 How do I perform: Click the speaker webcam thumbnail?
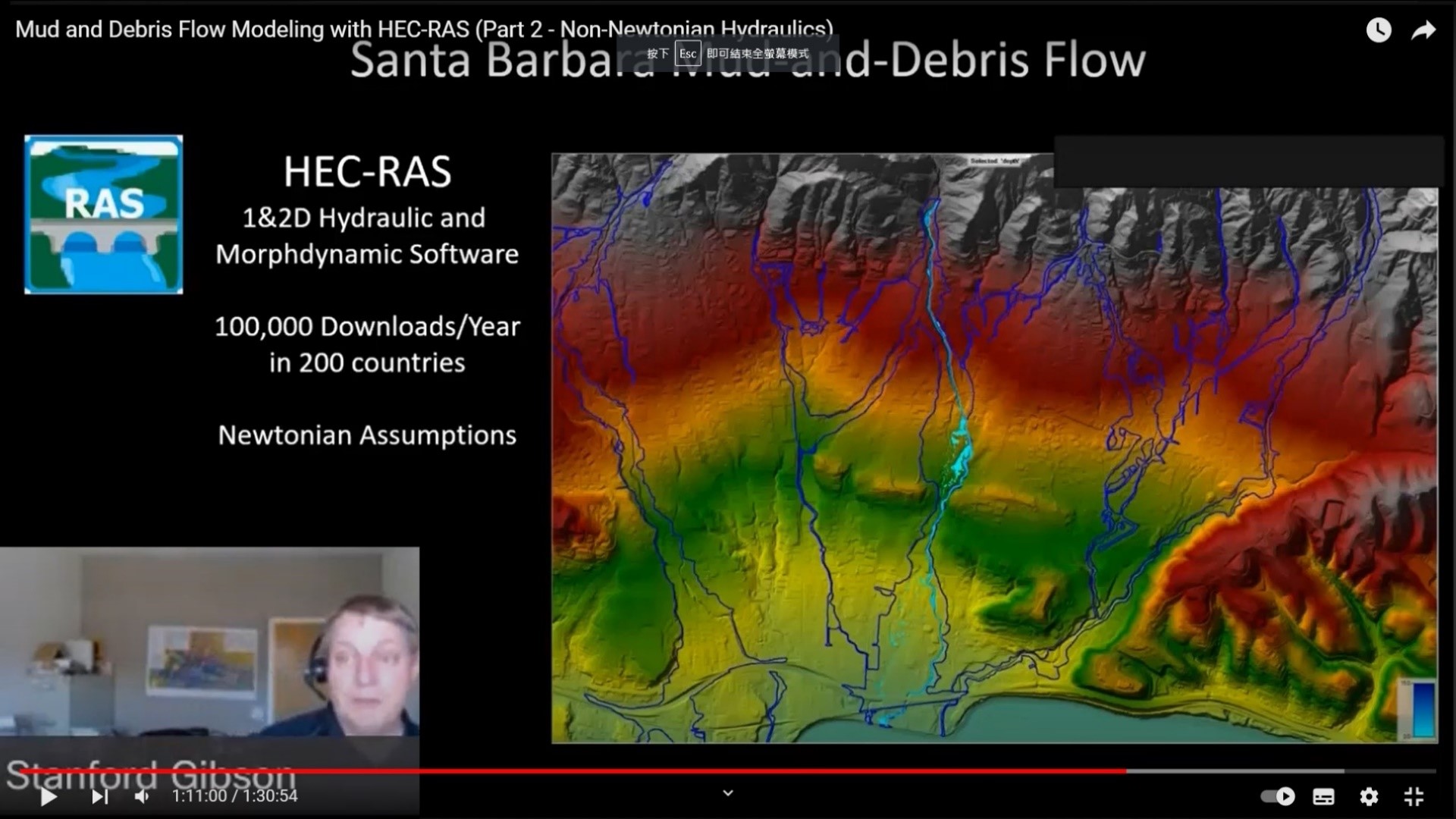[x=209, y=642]
